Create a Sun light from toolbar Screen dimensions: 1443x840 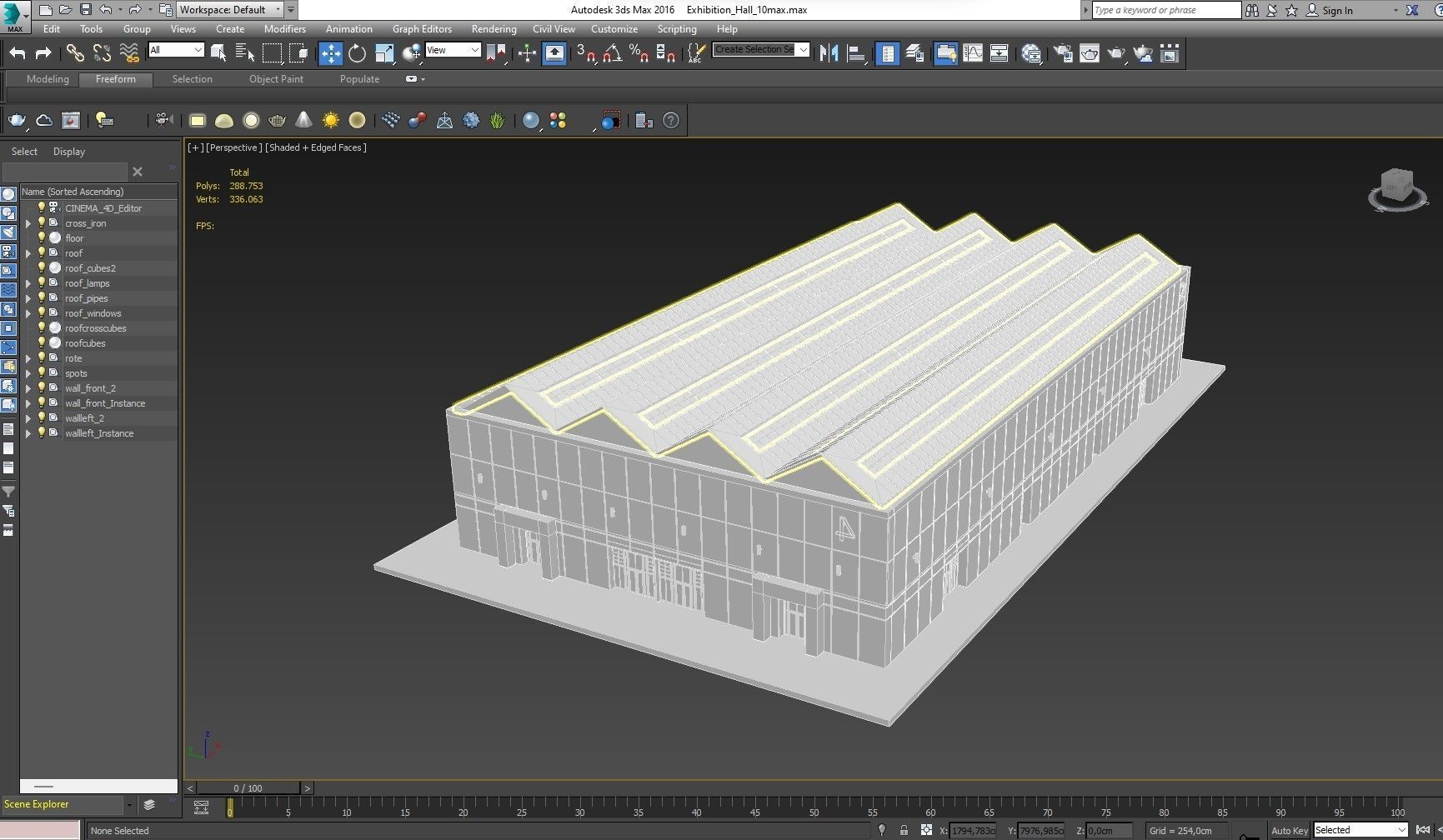coord(331,120)
